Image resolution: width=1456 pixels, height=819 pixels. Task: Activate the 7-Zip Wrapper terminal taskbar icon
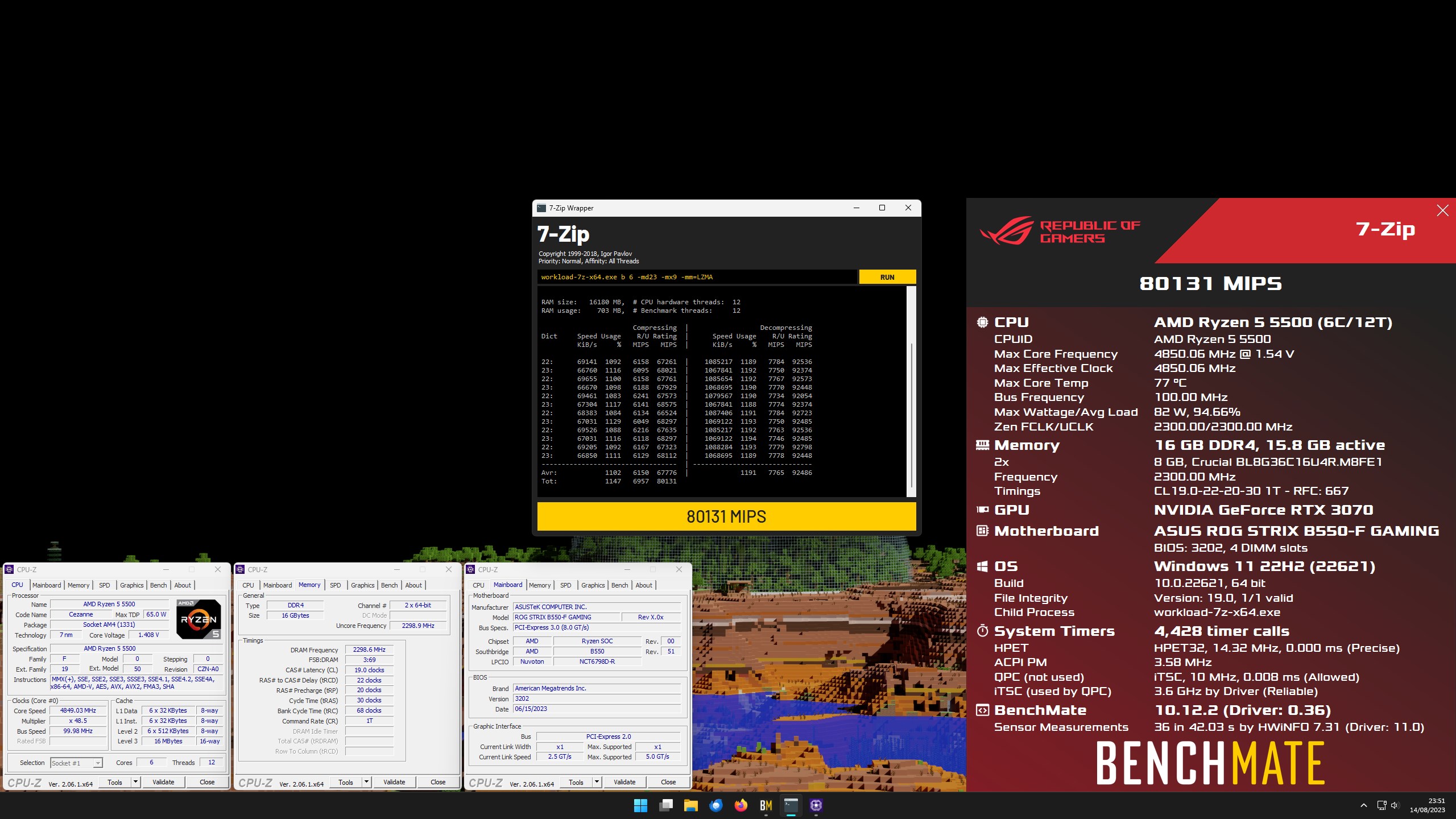click(x=791, y=805)
